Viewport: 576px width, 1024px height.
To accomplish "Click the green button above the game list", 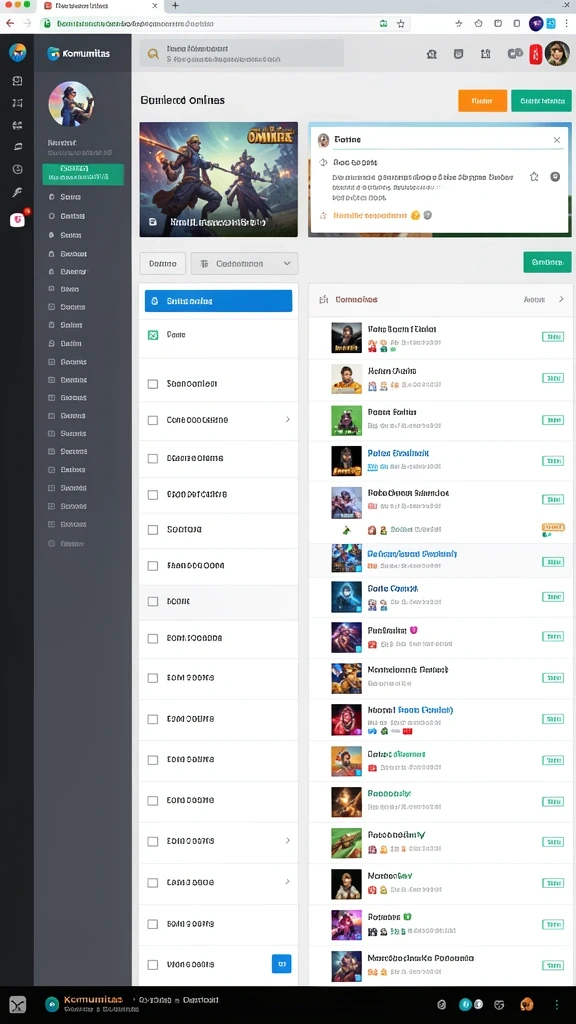I will pos(547,262).
